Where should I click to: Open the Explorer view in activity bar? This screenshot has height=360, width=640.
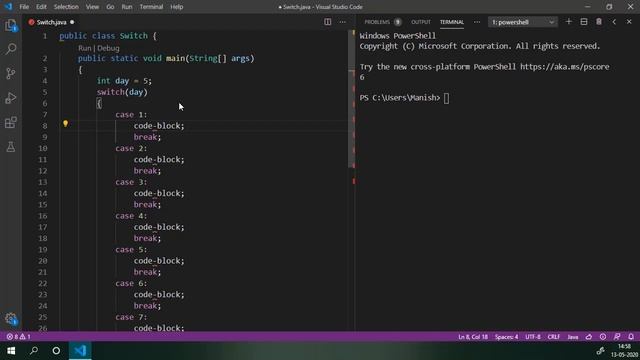pos(11,25)
